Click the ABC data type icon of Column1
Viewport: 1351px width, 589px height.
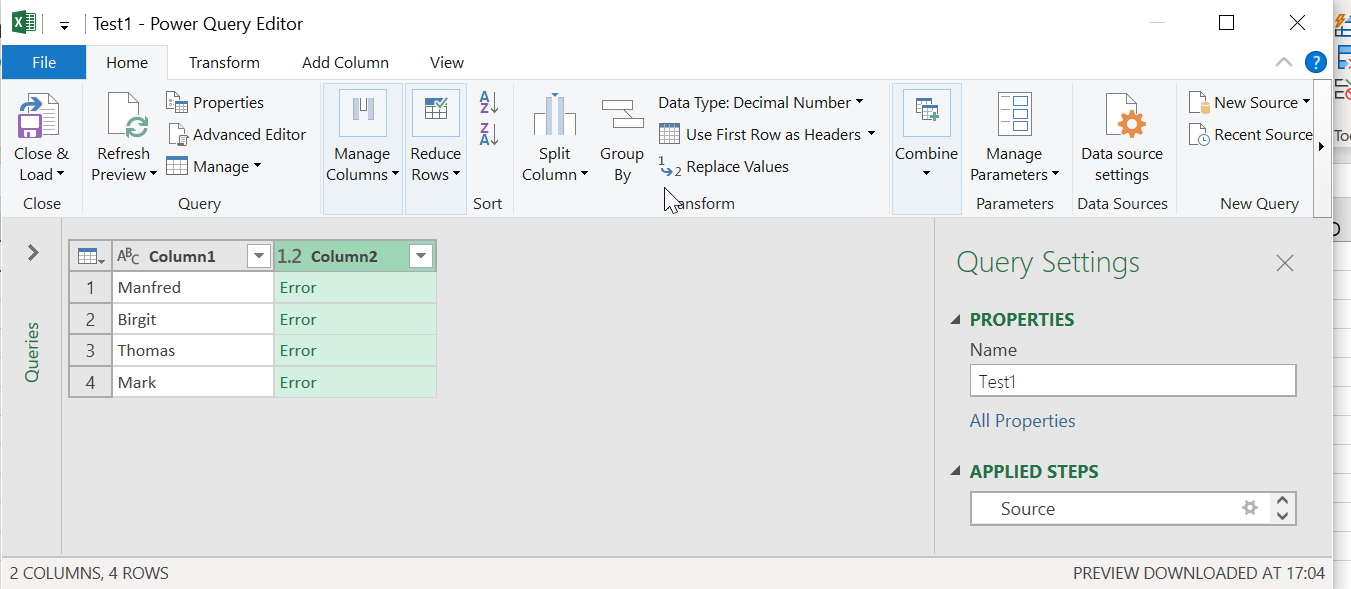click(x=129, y=257)
